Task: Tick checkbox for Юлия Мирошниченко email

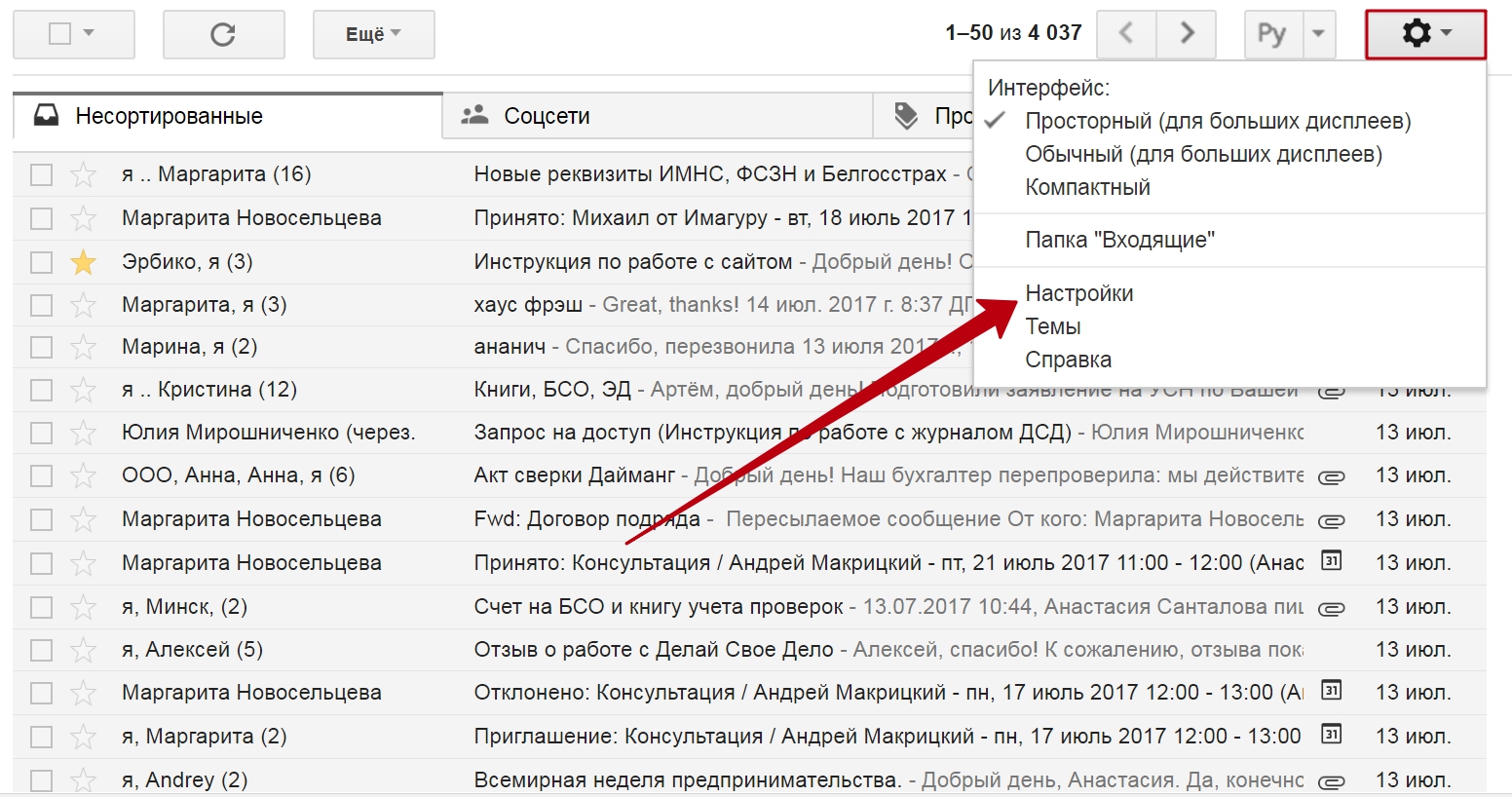Action: [x=41, y=433]
